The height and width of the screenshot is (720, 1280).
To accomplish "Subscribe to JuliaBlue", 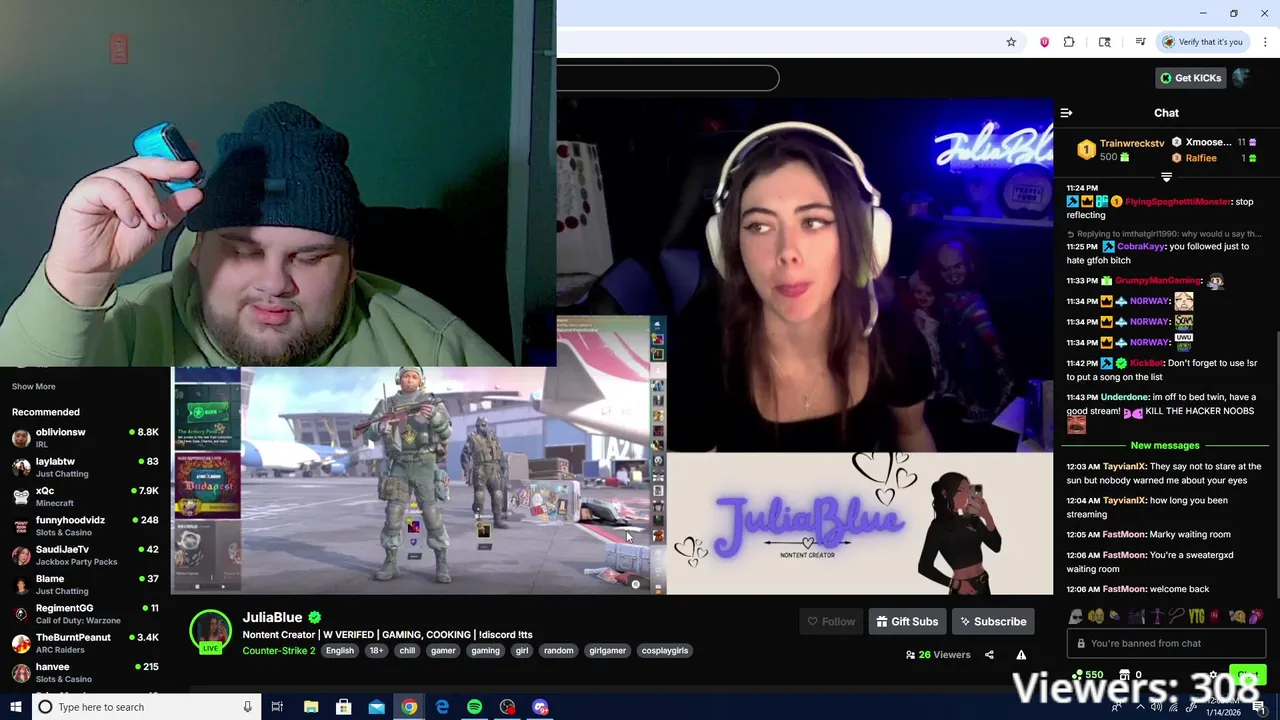I will point(993,621).
